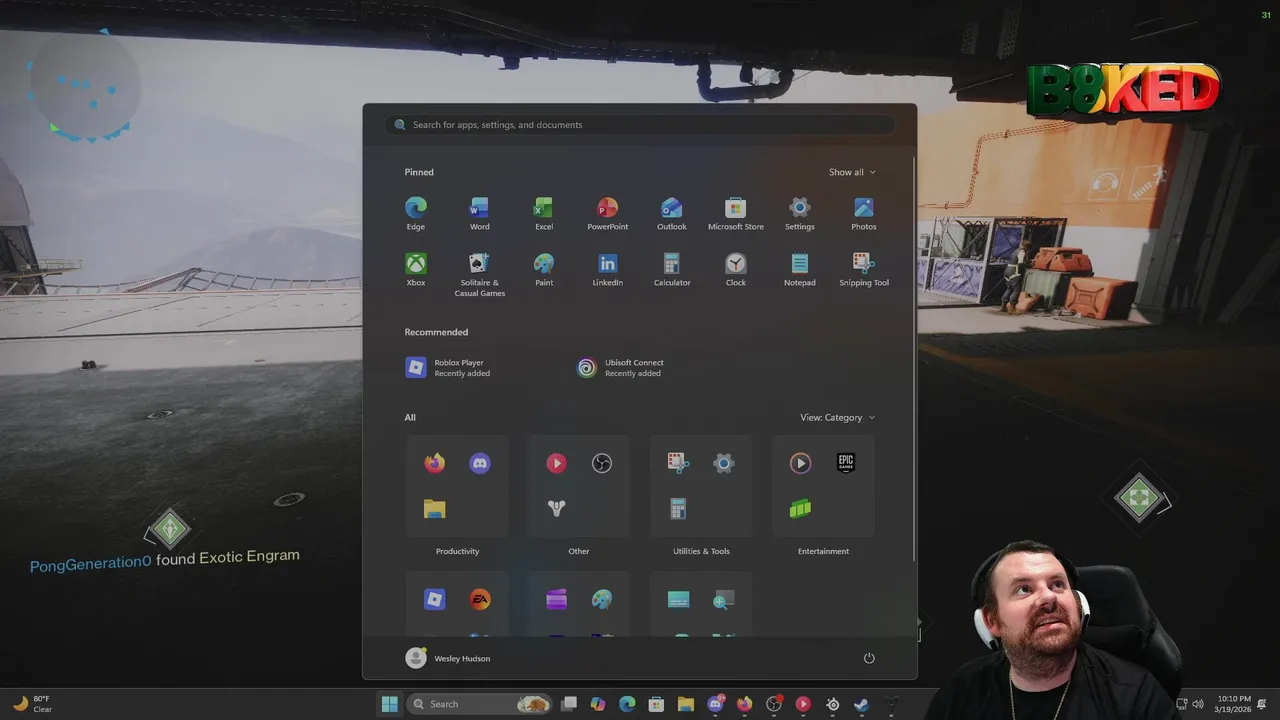This screenshot has width=1280, height=720.
Task: Open recommended Ubisoft Connect
Action: click(620, 368)
